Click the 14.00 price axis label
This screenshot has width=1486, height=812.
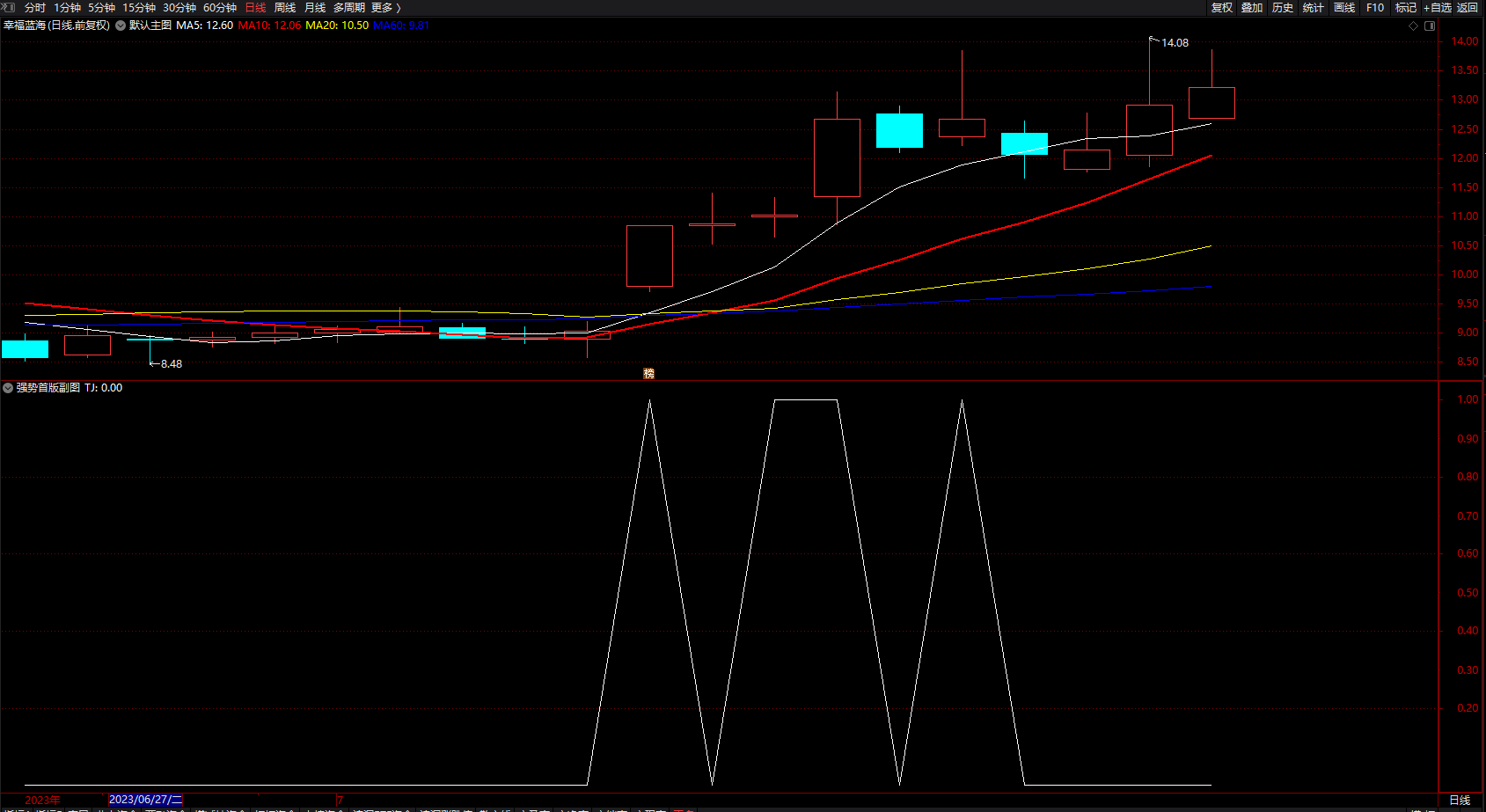pos(1465,41)
